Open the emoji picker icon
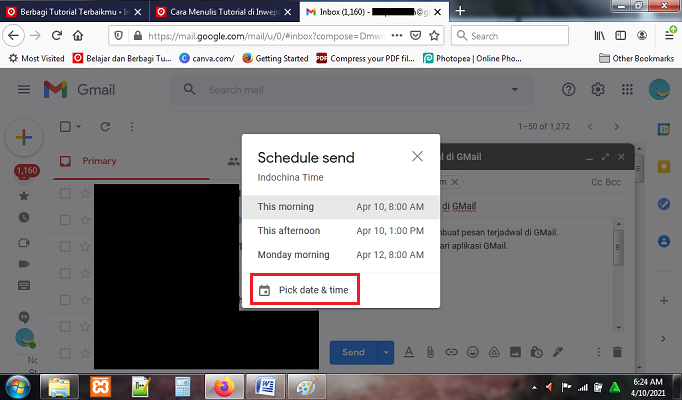Image resolution: width=682 pixels, height=400 pixels. (473, 352)
